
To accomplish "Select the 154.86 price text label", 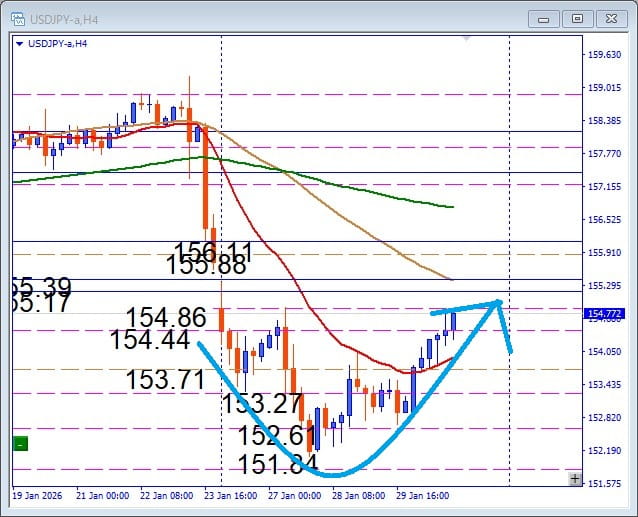I will pos(166,317).
